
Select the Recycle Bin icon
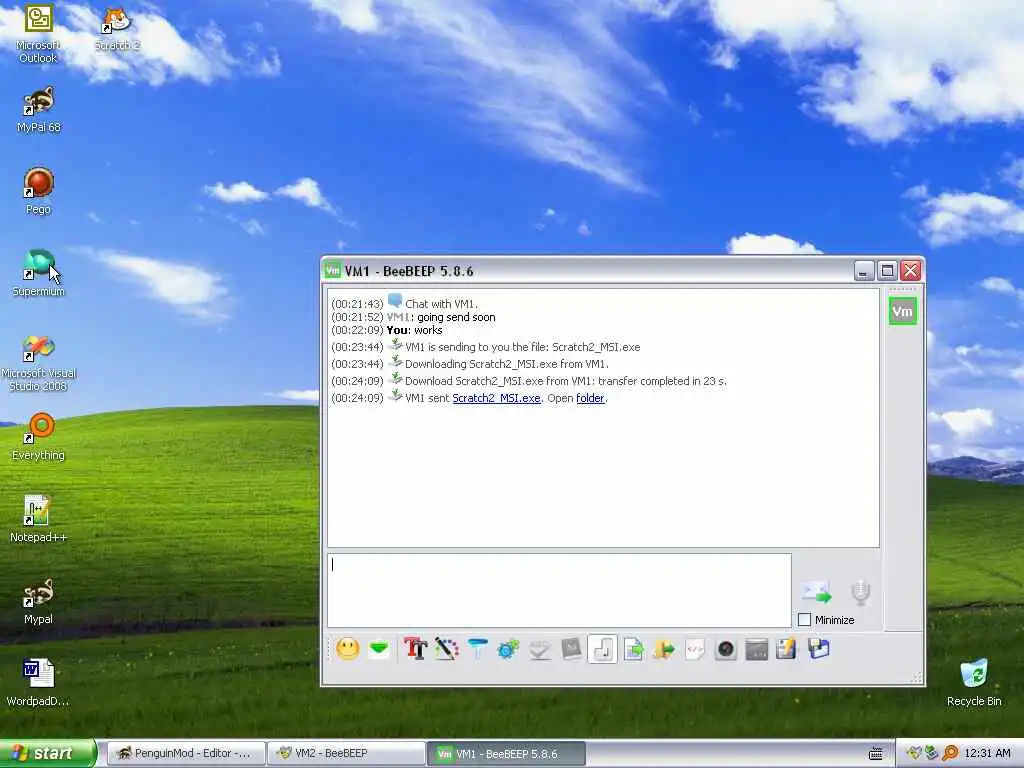coord(974,683)
